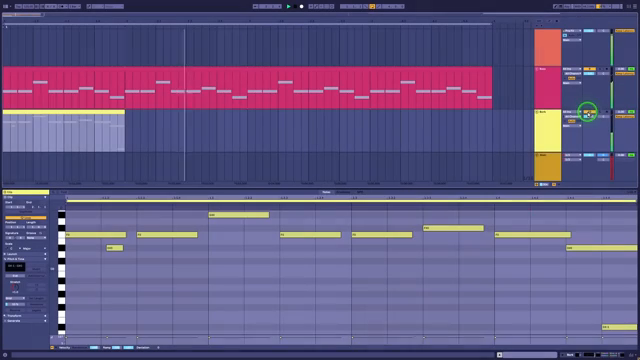Click the orange icon left of Velocity label

point(52,348)
